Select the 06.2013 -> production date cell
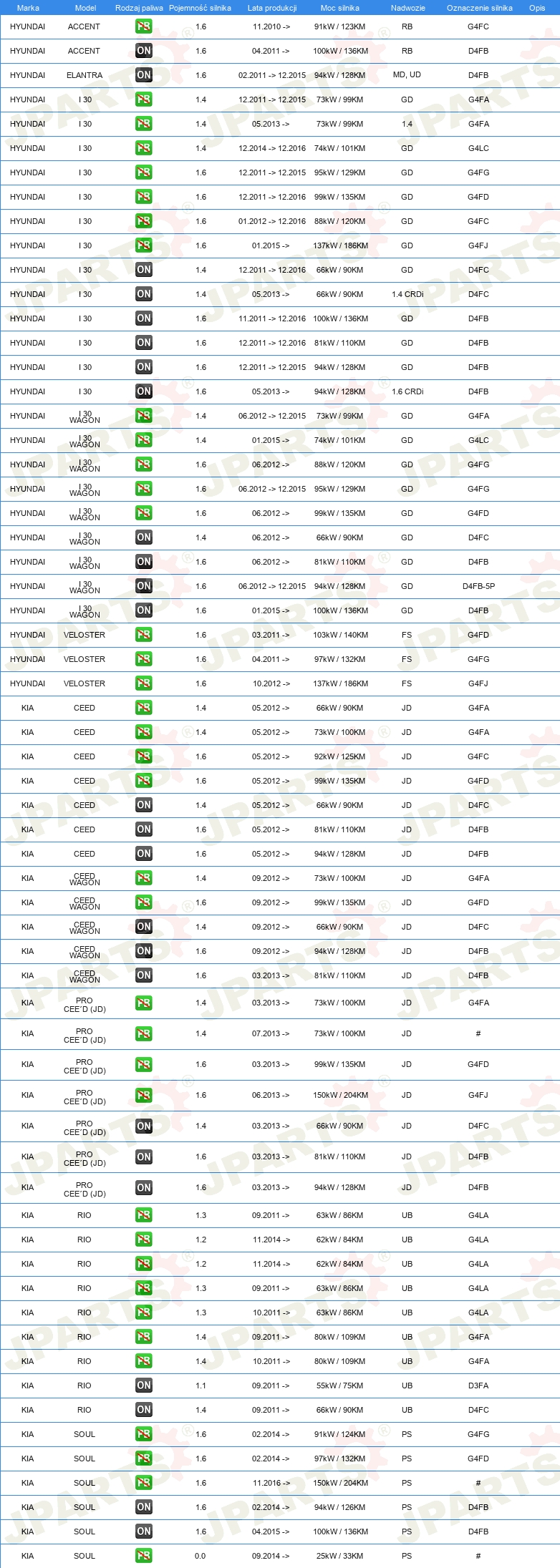 point(271,1095)
